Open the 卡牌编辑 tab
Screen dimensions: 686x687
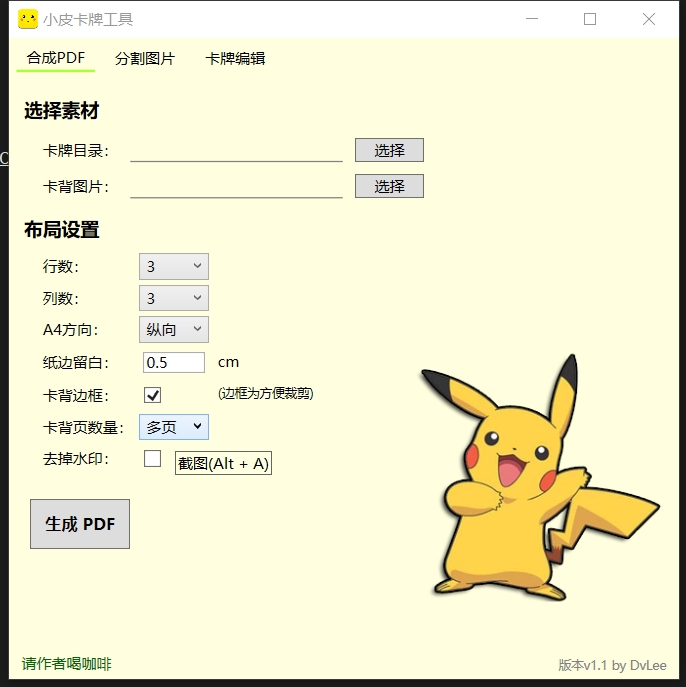tap(235, 58)
